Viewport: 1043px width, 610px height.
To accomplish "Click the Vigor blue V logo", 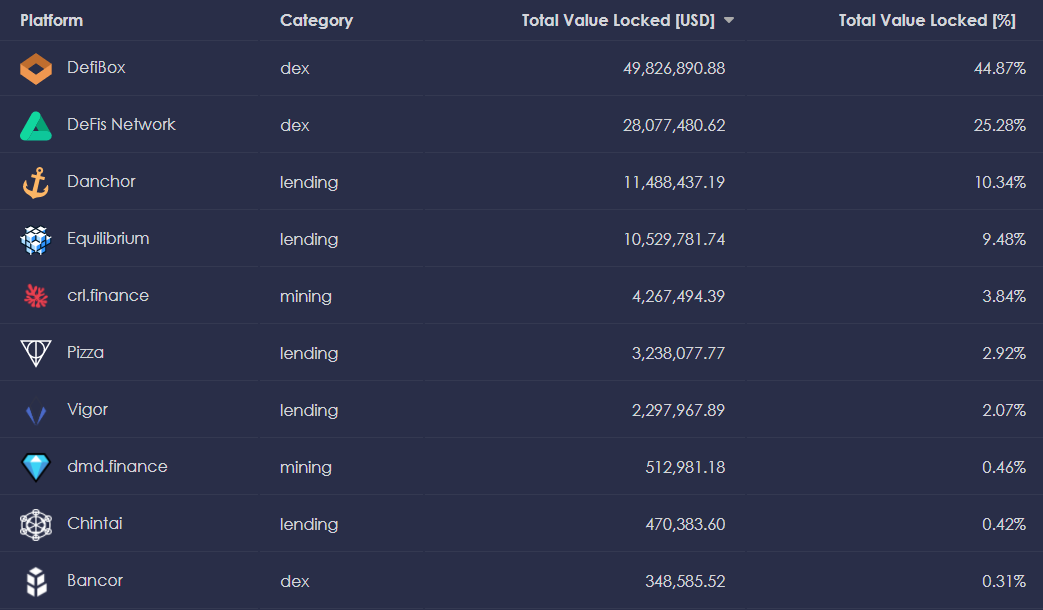I will point(36,414).
